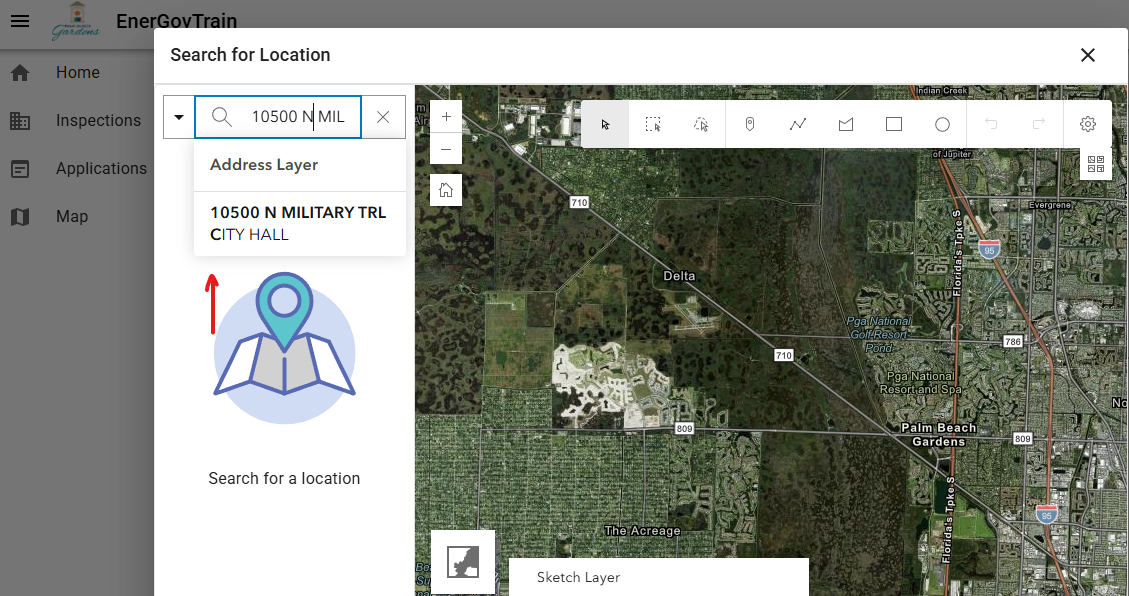Open the sketch settings gear
Image resolution: width=1129 pixels, height=596 pixels.
(1088, 124)
